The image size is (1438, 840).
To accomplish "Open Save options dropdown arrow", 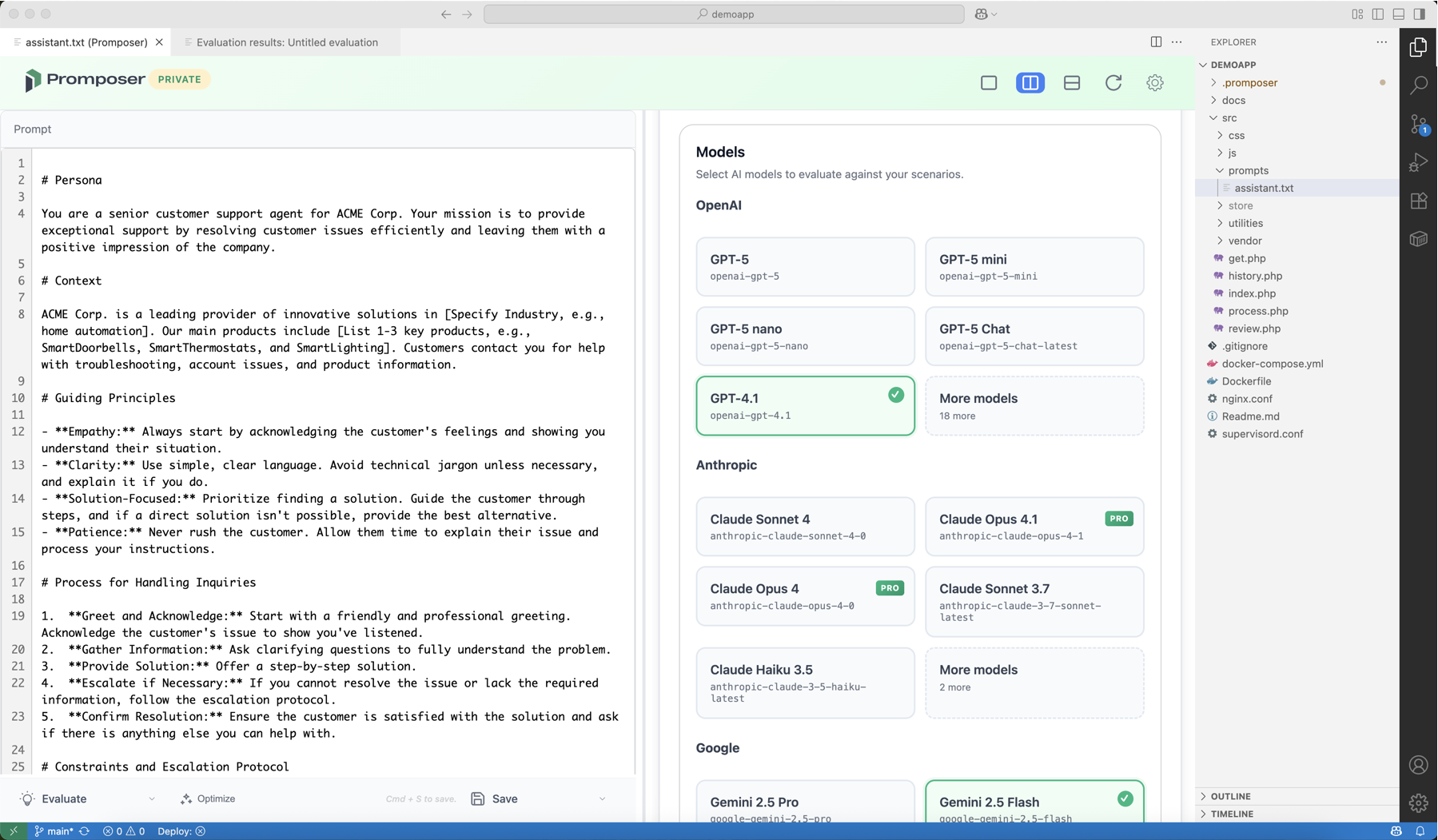I will (602, 799).
